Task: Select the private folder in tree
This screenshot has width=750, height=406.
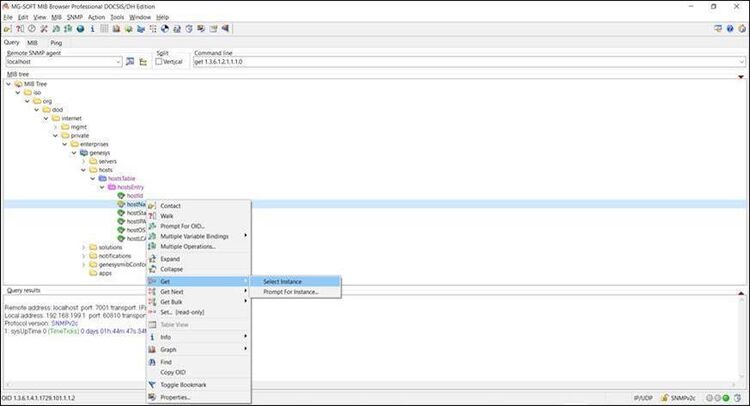Action: click(x=79, y=136)
